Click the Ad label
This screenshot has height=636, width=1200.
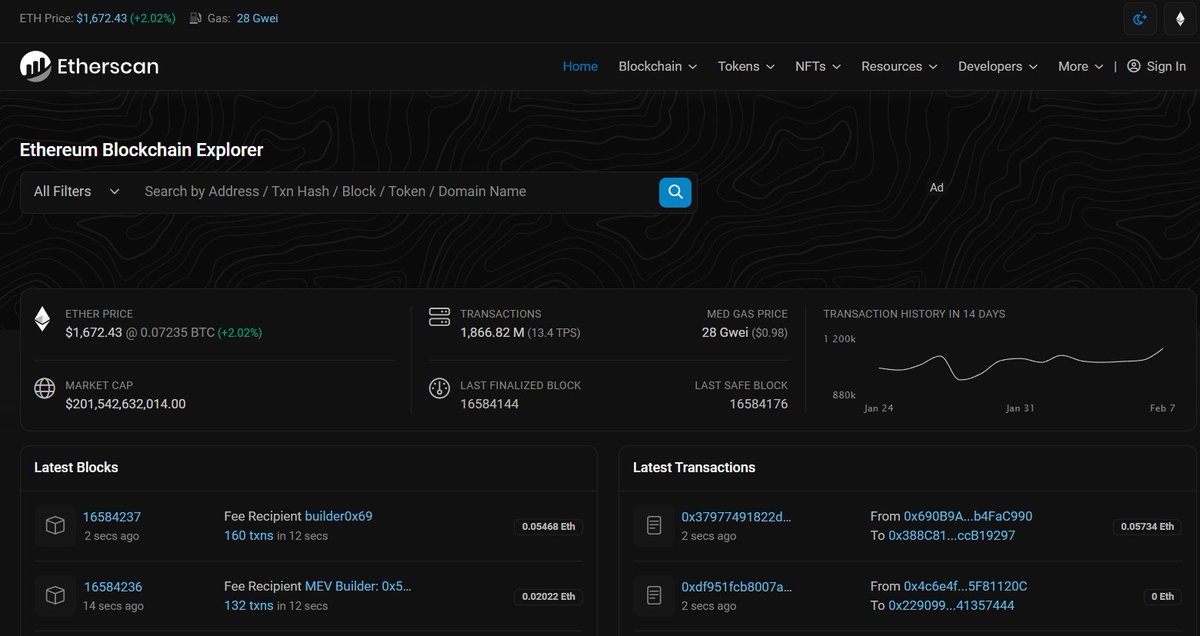pyautogui.click(x=937, y=188)
